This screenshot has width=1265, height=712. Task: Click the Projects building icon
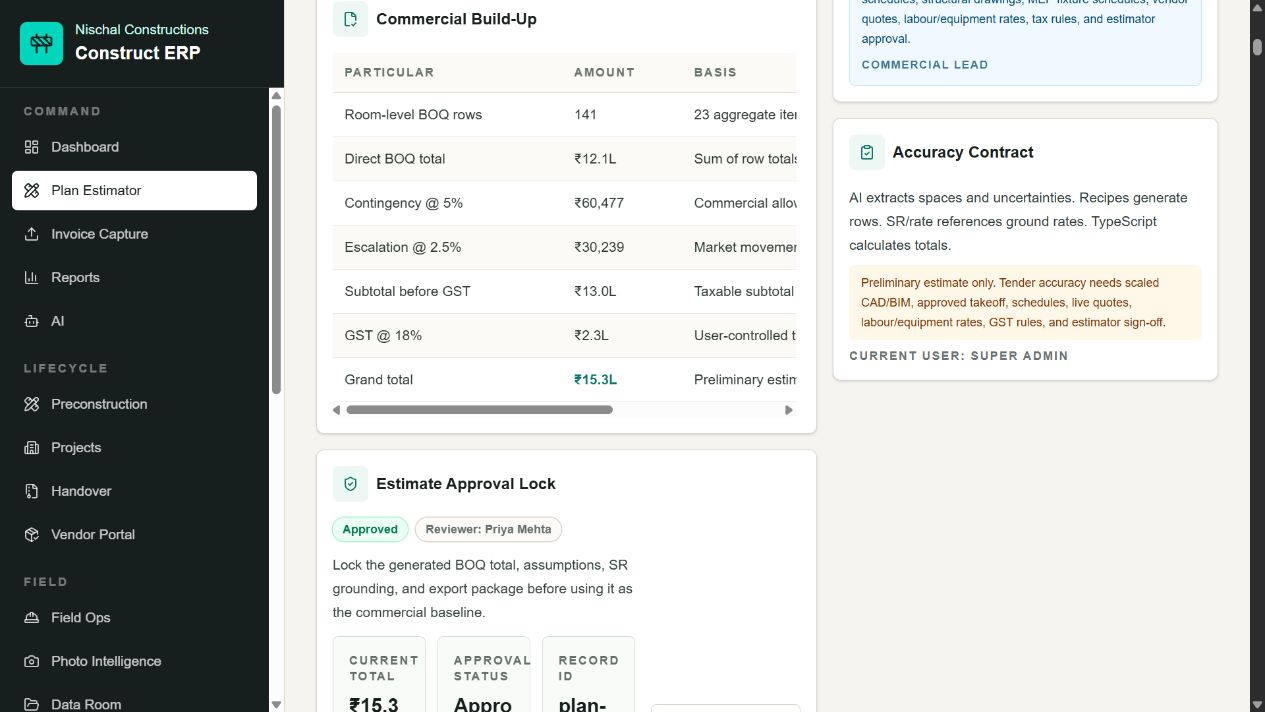(x=31, y=447)
